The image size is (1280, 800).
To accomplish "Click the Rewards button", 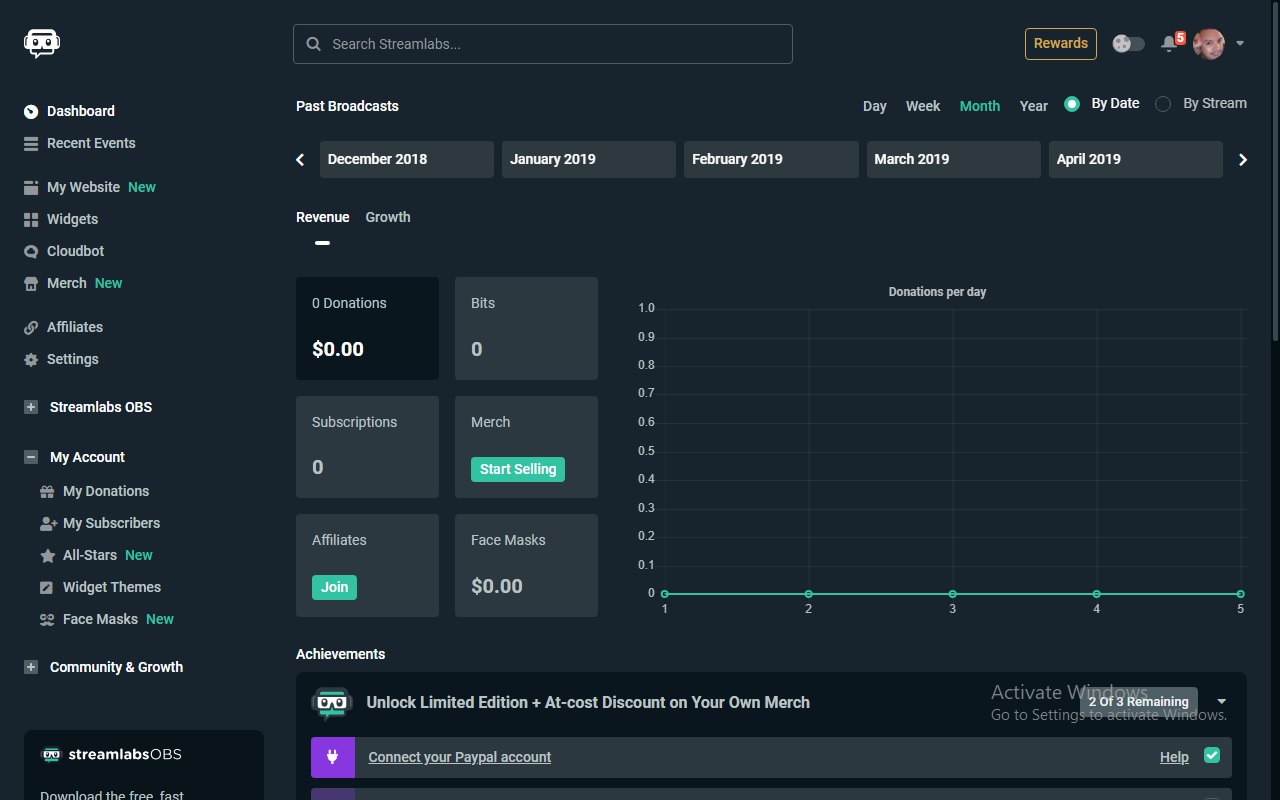I will point(1060,44).
